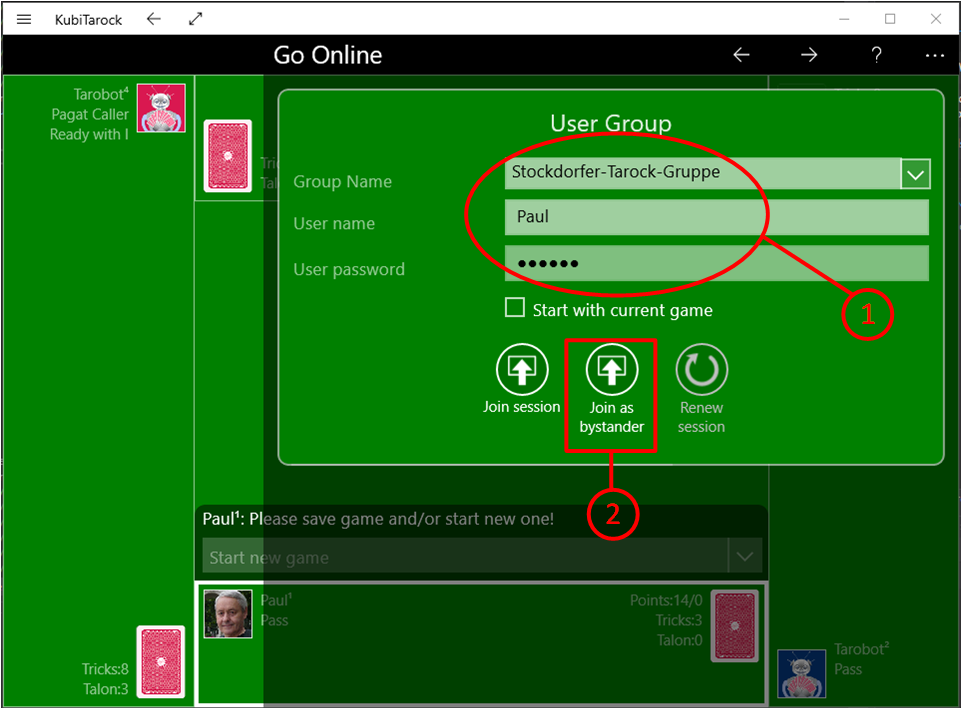Click Renew session button
This screenshot has height=709, width=962.
pyautogui.click(x=701, y=370)
